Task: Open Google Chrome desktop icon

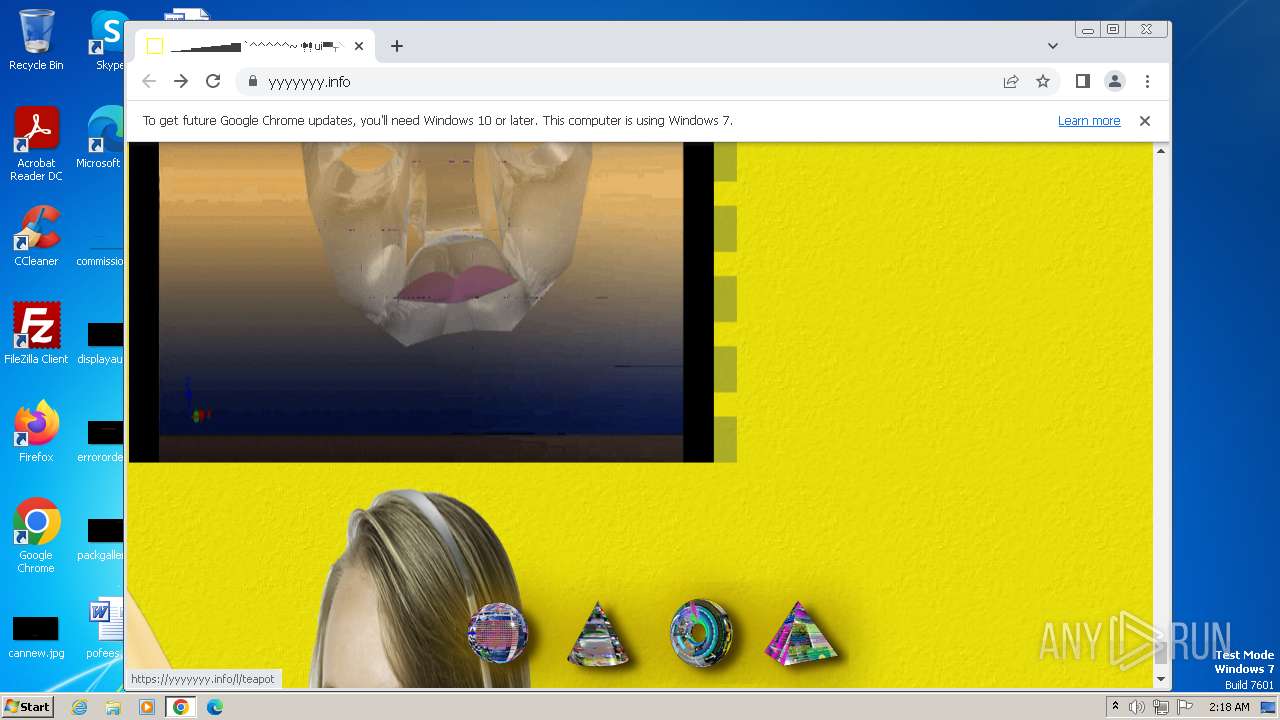Action: (x=36, y=536)
